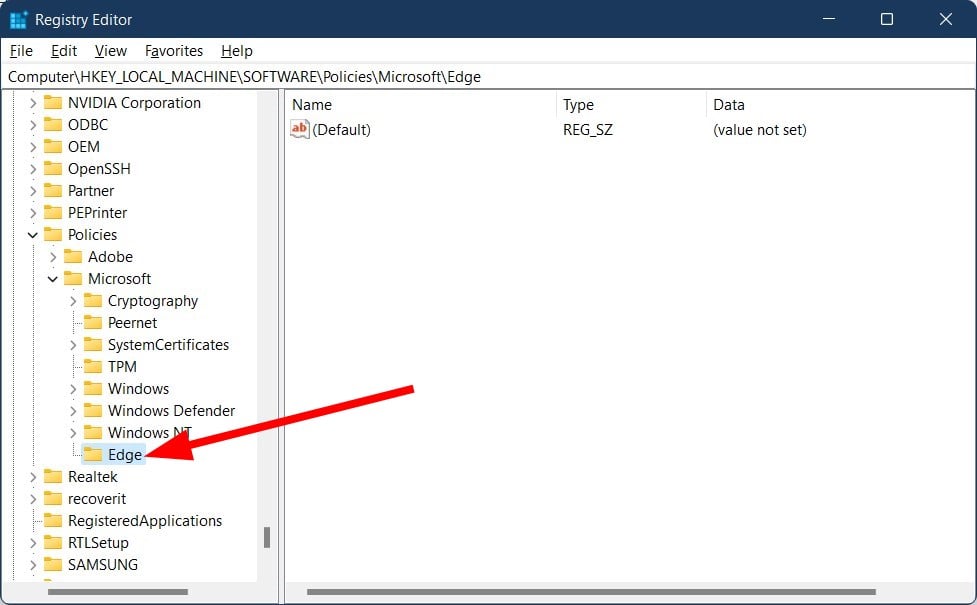Viewport: 977px width, 605px height.
Task: Click the RTLSetup folder icon
Action: point(53,543)
